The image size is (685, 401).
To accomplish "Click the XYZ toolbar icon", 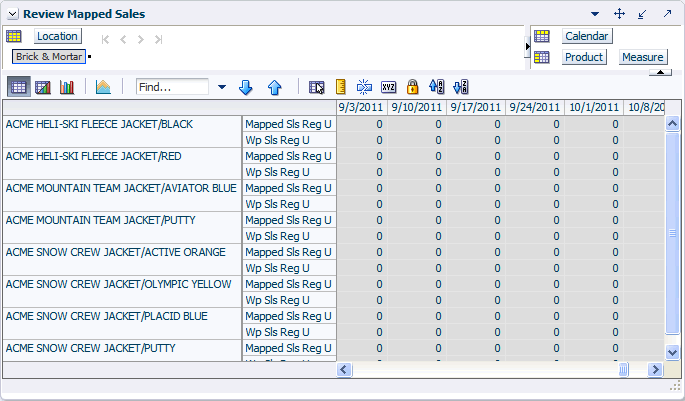I will [x=388, y=87].
